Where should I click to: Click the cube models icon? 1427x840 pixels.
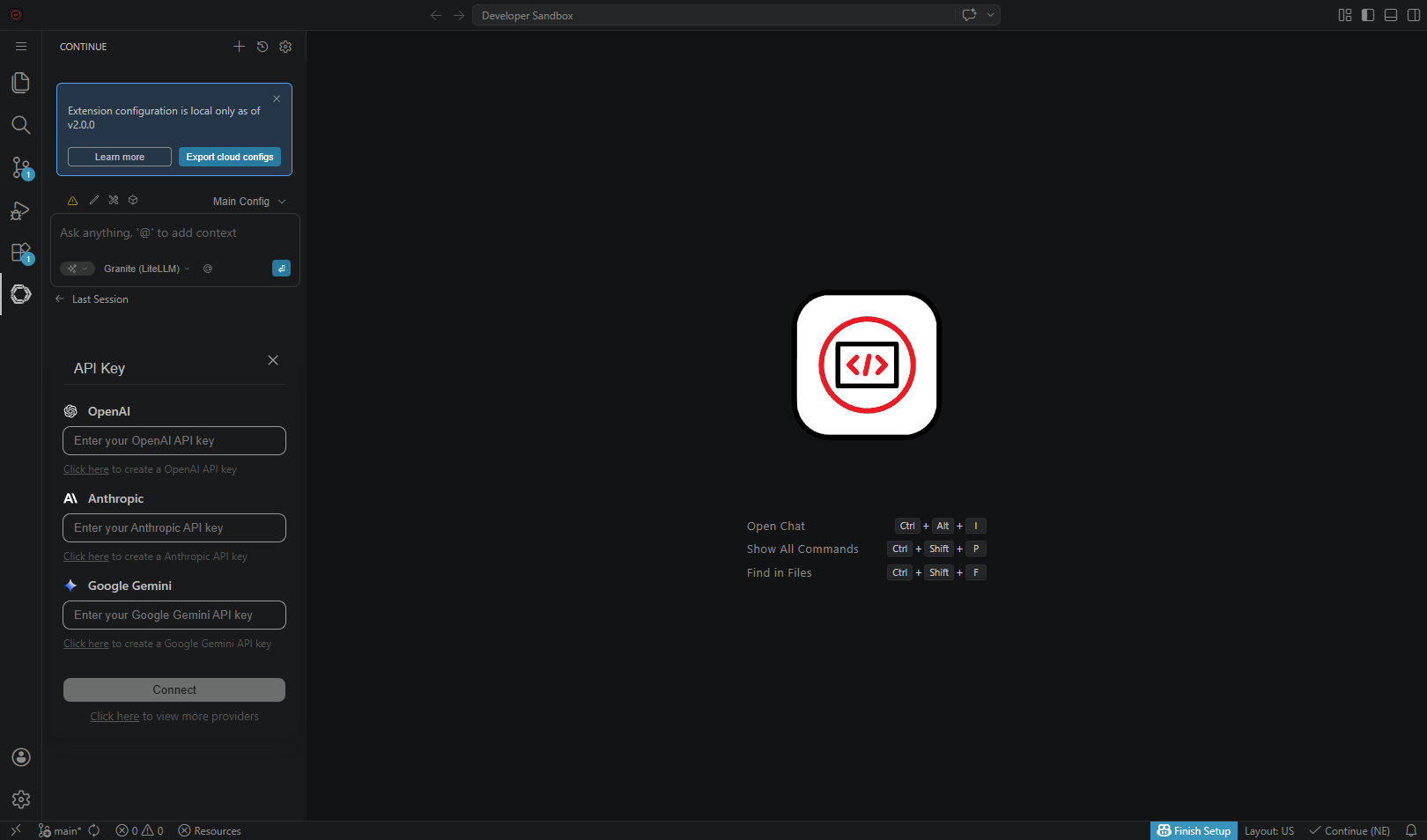pos(133,200)
